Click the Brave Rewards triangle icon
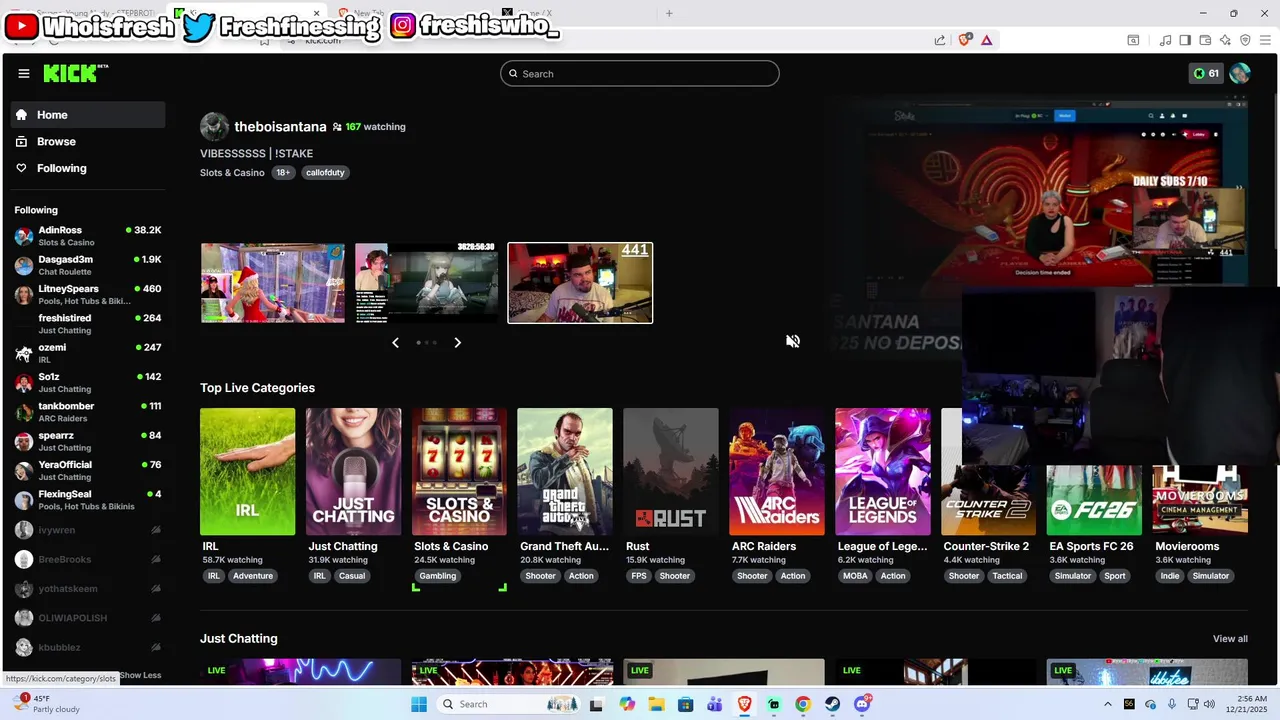Image resolution: width=1280 pixels, height=720 pixels. pyautogui.click(x=986, y=40)
